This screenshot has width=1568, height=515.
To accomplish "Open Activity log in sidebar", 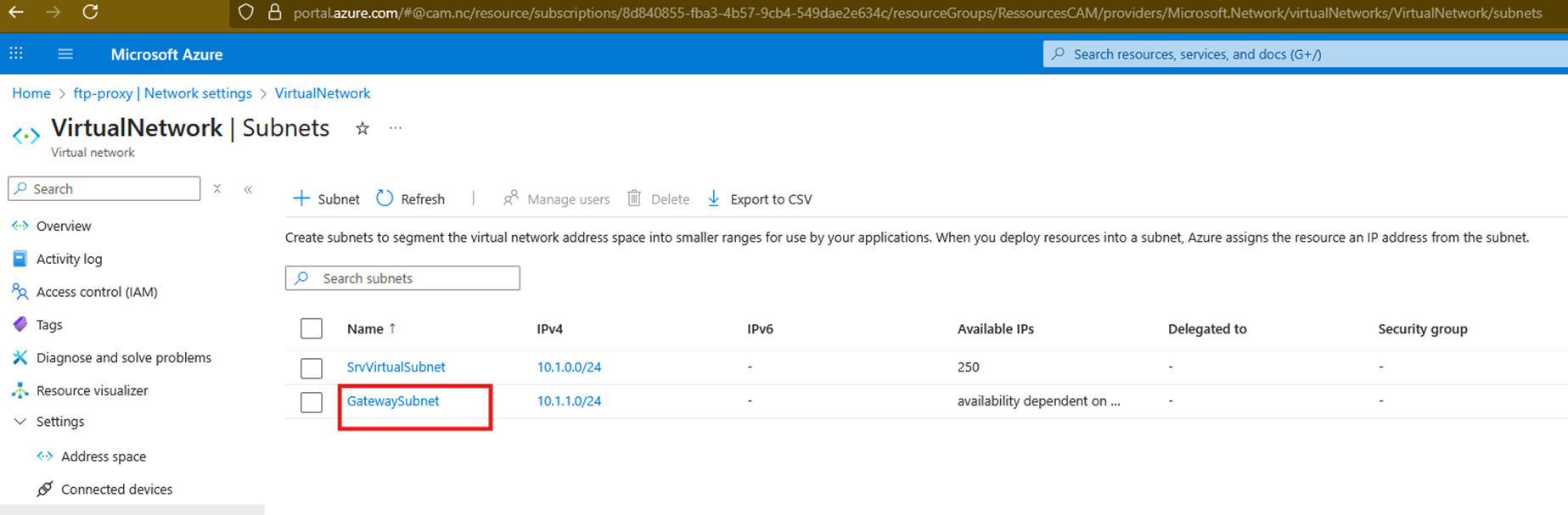I will point(69,259).
